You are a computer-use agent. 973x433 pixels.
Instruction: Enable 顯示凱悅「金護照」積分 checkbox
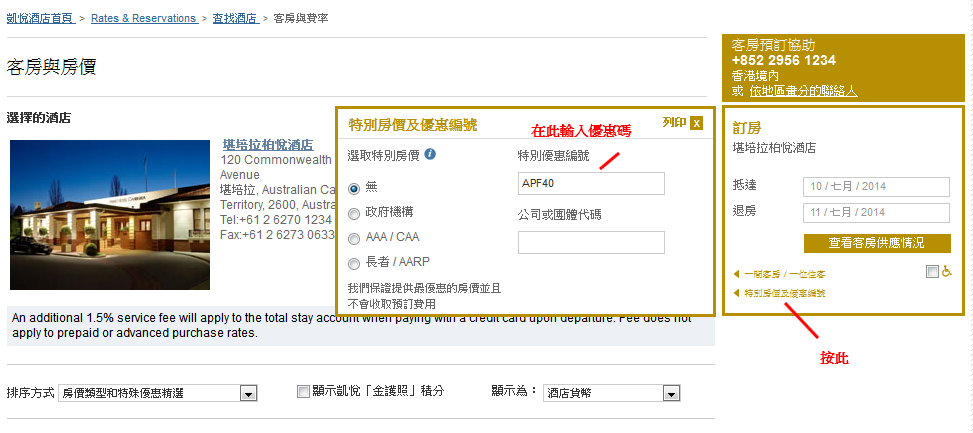(x=304, y=392)
